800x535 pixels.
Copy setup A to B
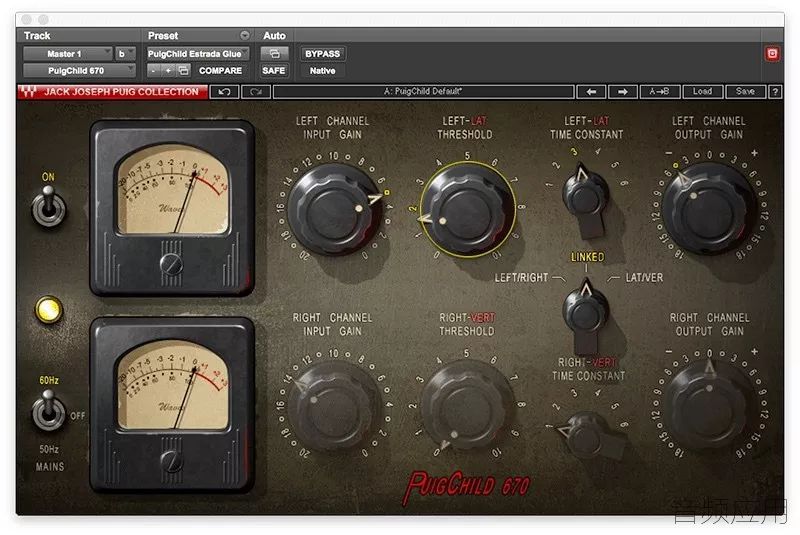(x=659, y=92)
